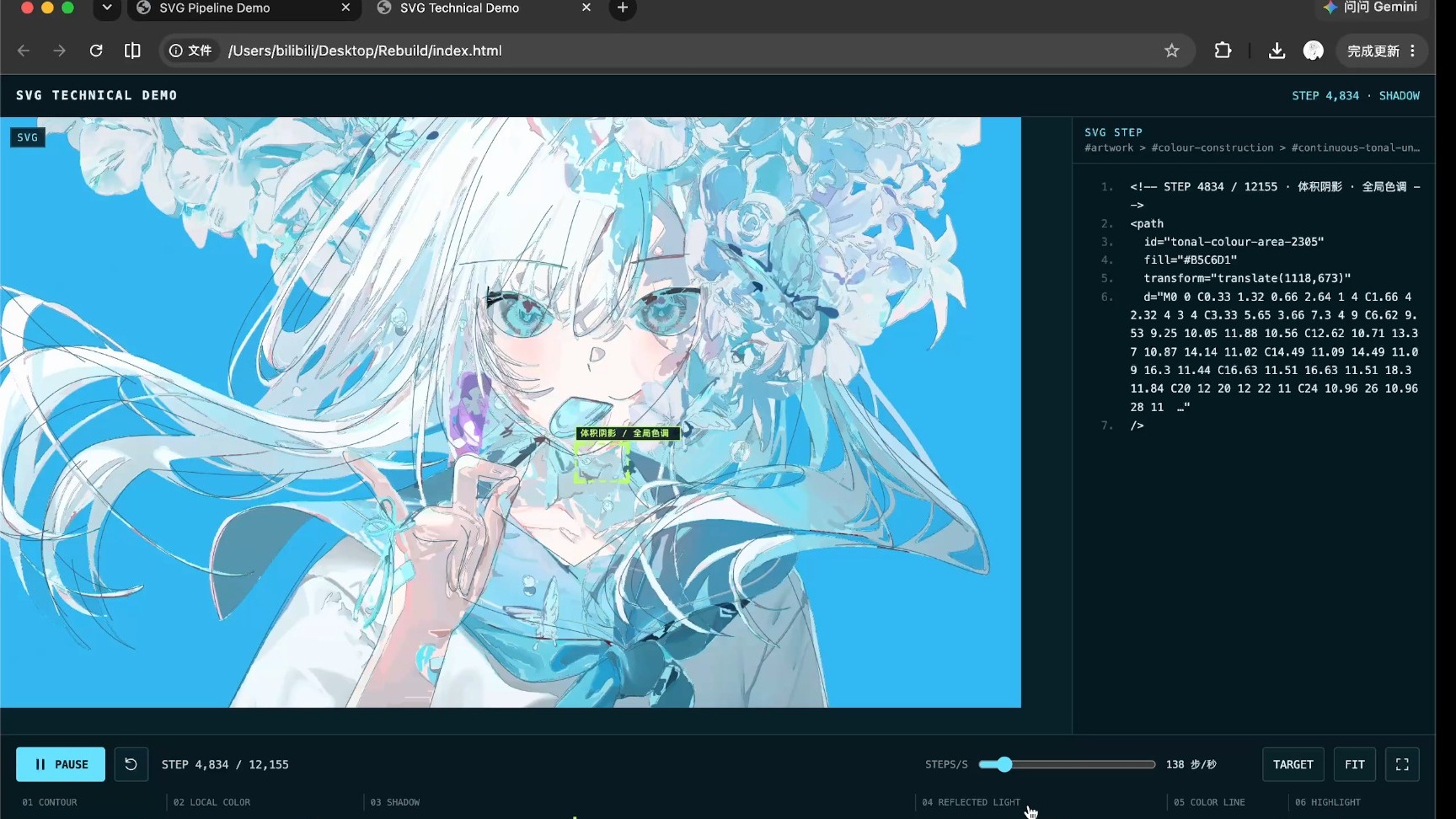Jump to the 04 REFLECTED LIGHT stage

coord(971,802)
